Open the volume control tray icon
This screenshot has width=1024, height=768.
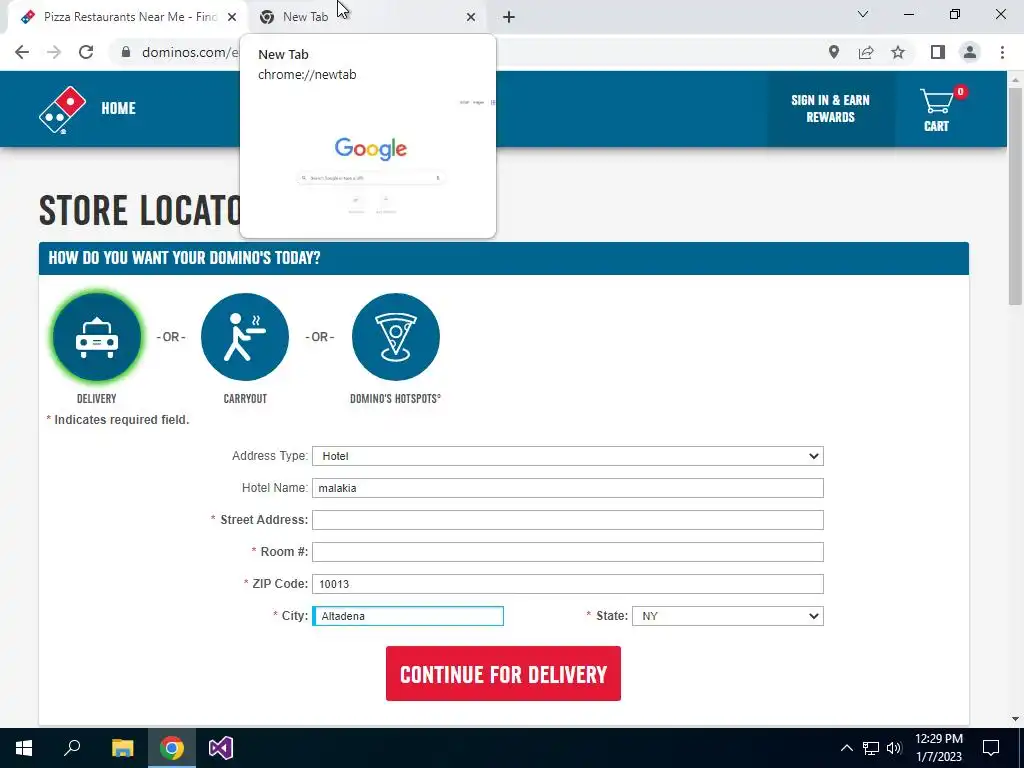894,748
